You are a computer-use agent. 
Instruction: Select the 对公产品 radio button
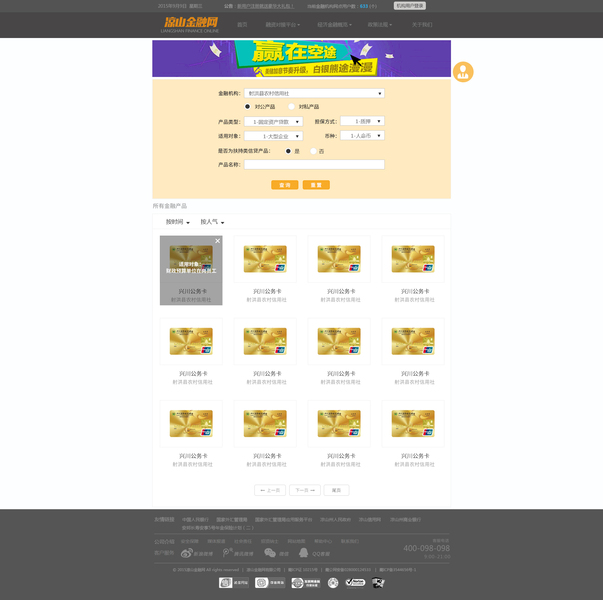247,107
